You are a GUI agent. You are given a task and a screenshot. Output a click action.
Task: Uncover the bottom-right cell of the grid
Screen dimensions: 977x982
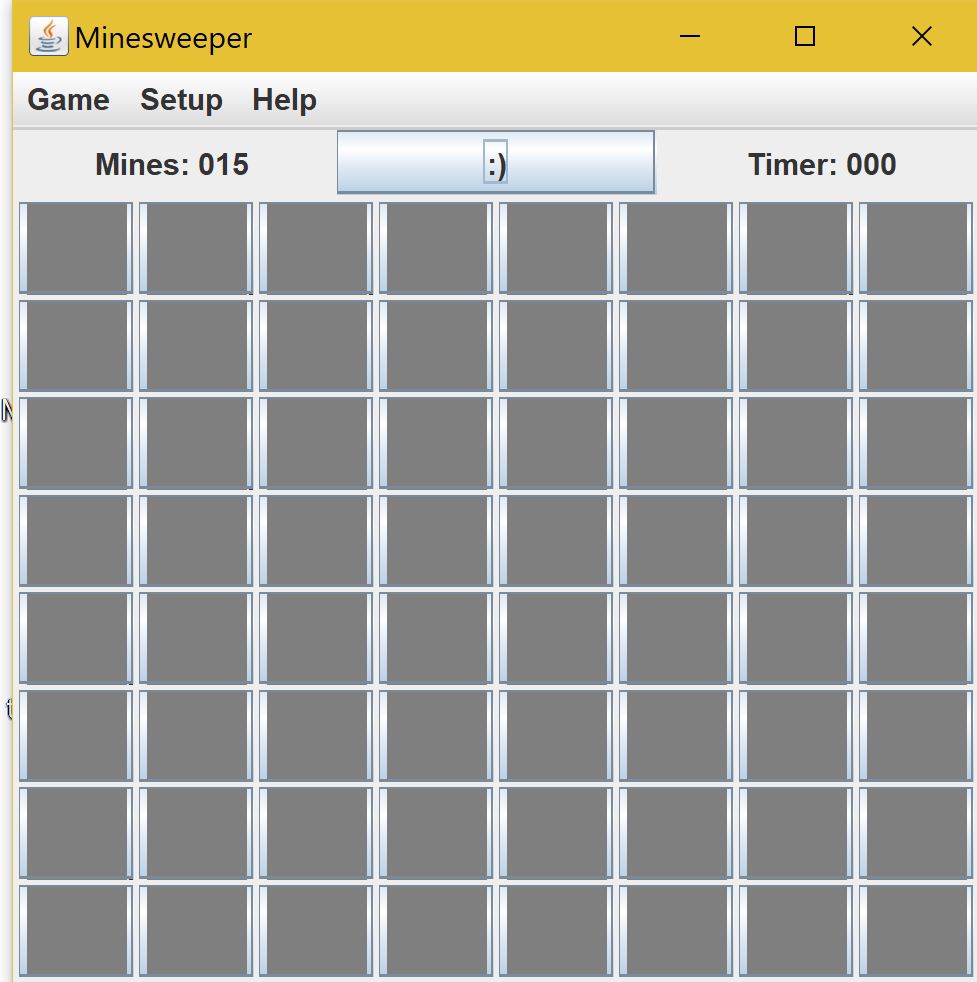[916, 931]
